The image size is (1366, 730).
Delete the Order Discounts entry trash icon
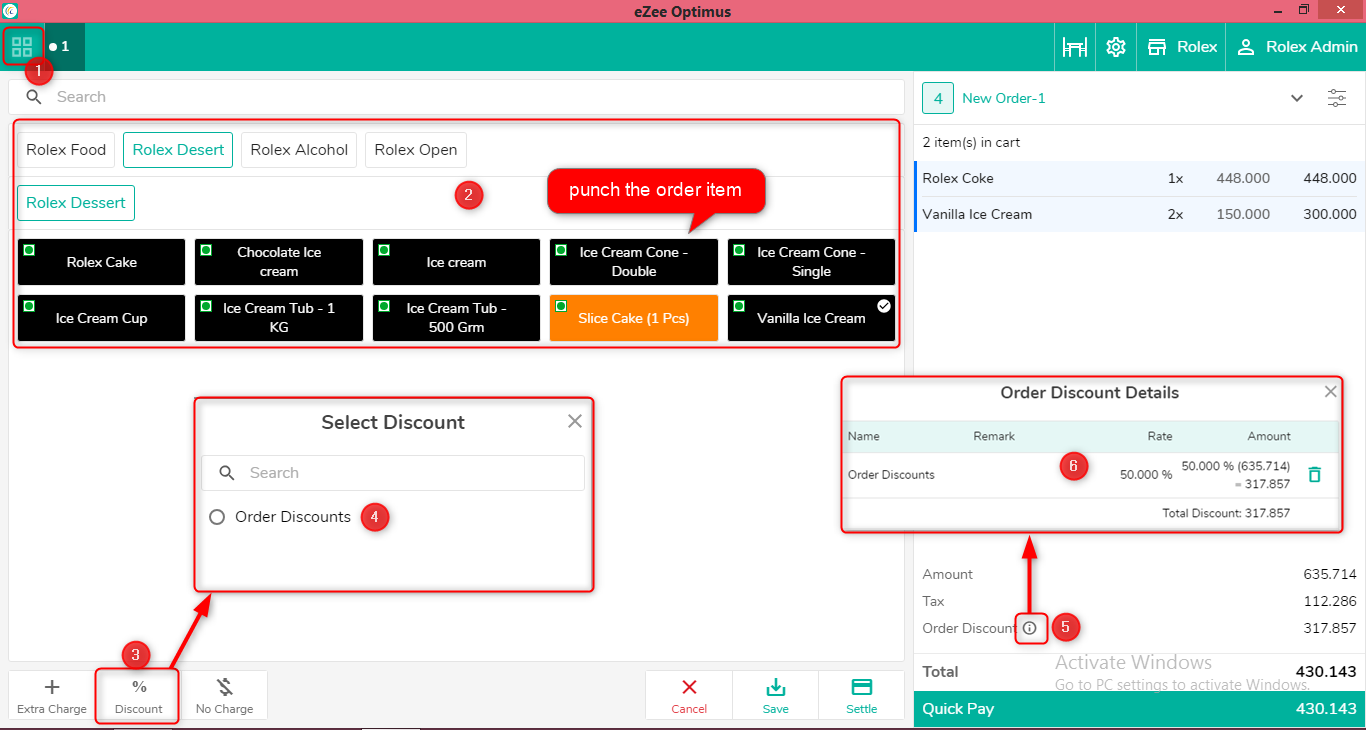tap(1315, 475)
